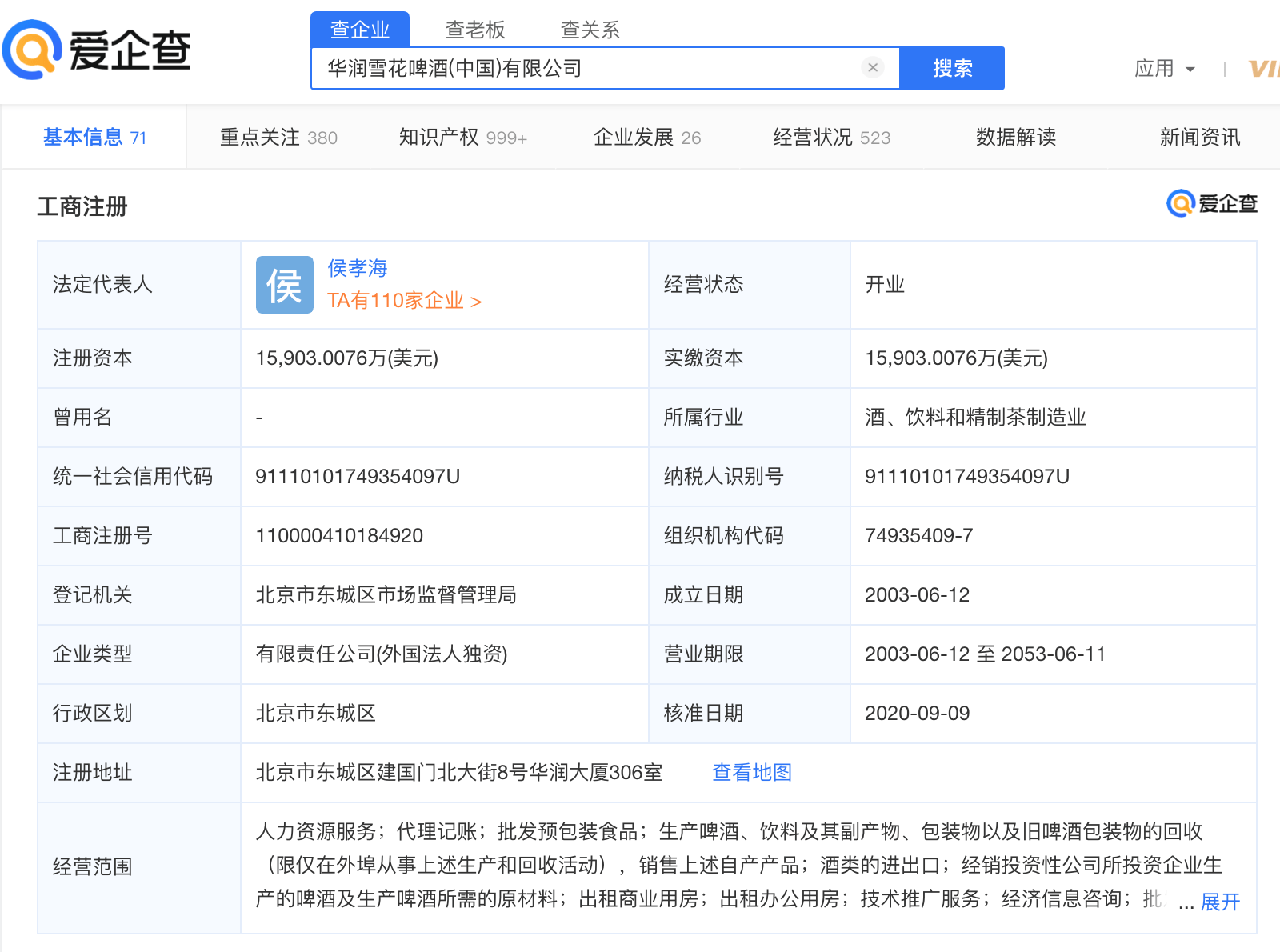Open the 应用 dropdown menu

pyautogui.click(x=1165, y=69)
